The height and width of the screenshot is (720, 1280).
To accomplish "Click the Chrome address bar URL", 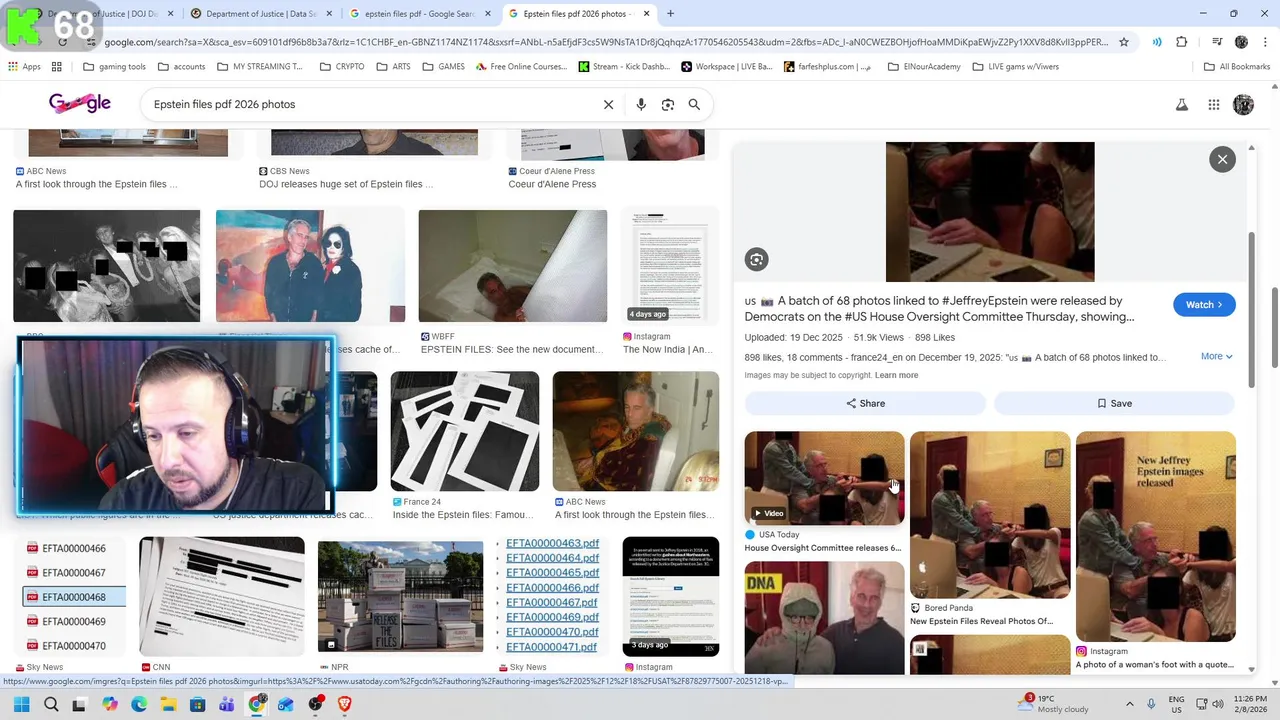I will click(605, 42).
